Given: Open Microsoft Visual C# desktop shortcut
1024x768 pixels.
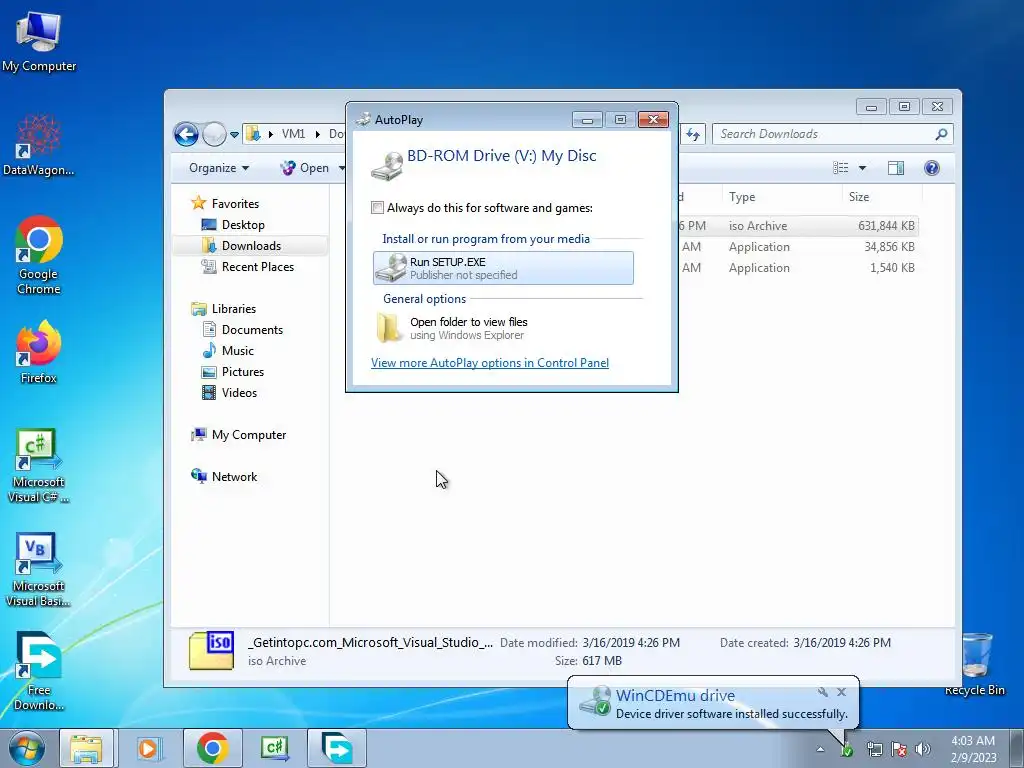Looking at the screenshot, I should pyautogui.click(x=39, y=465).
